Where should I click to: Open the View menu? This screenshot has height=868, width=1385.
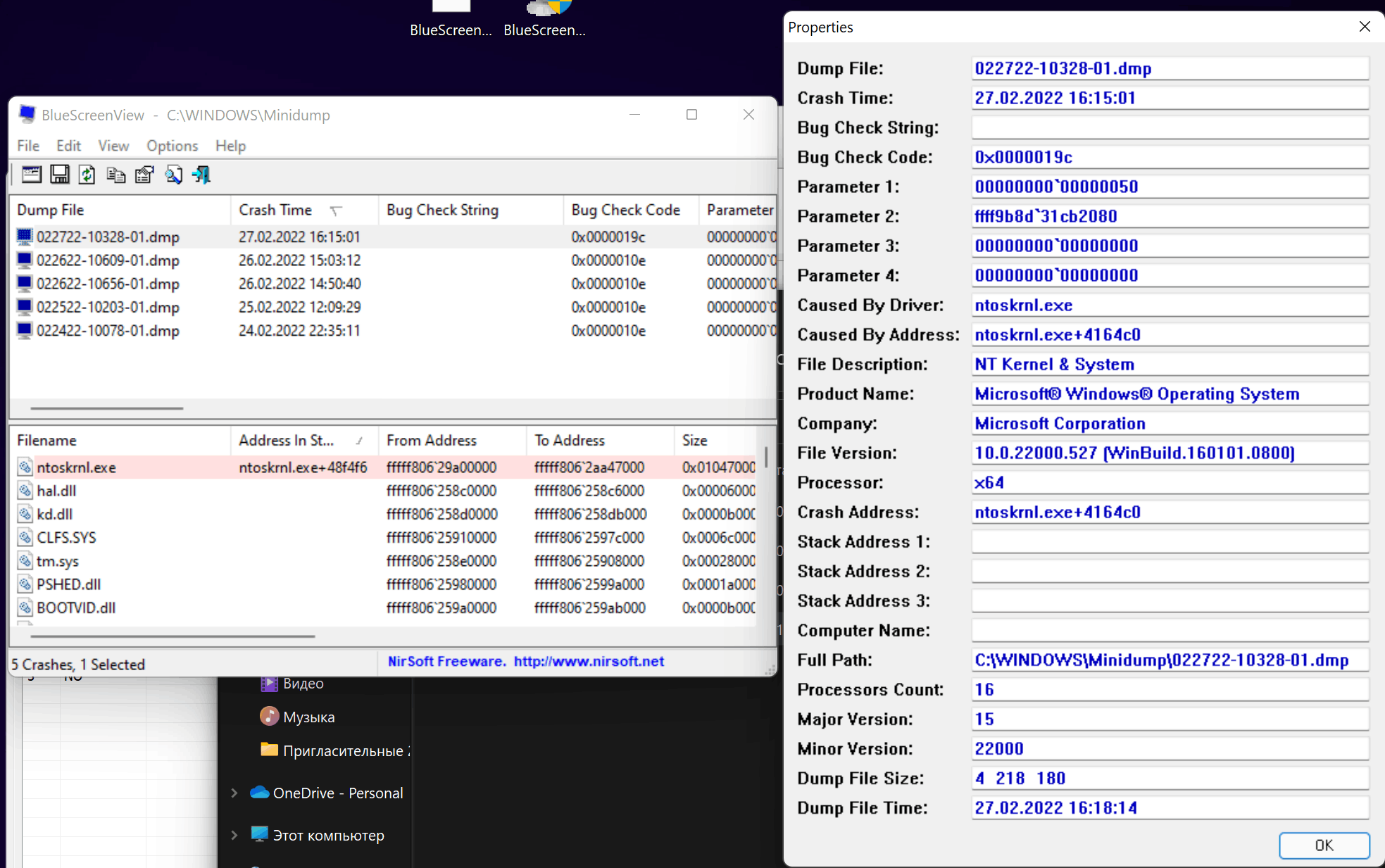pos(113,146)
